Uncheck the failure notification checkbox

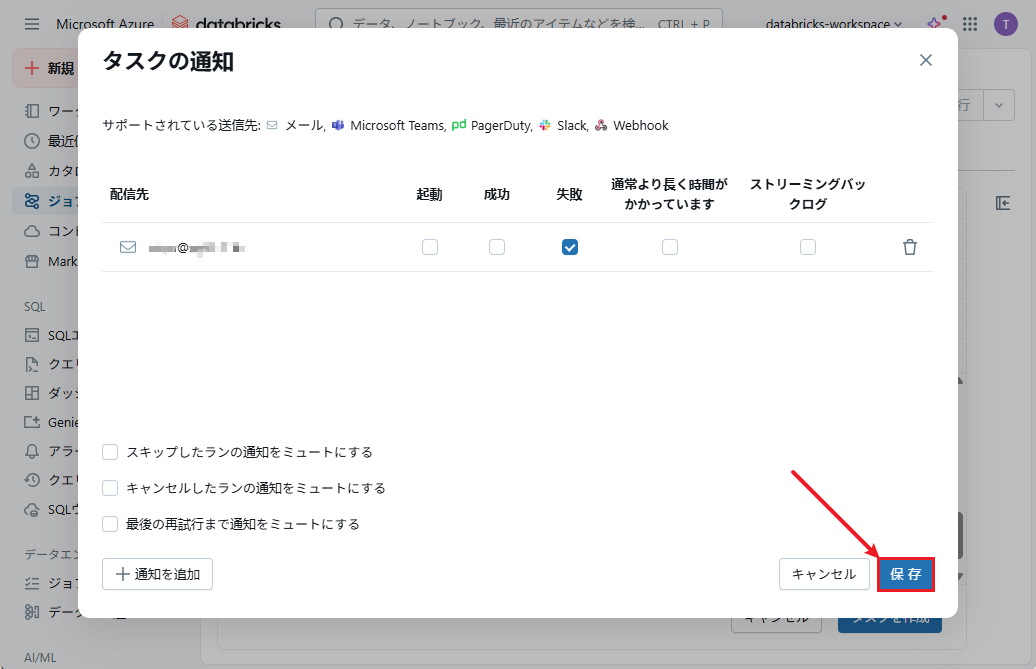569,247
